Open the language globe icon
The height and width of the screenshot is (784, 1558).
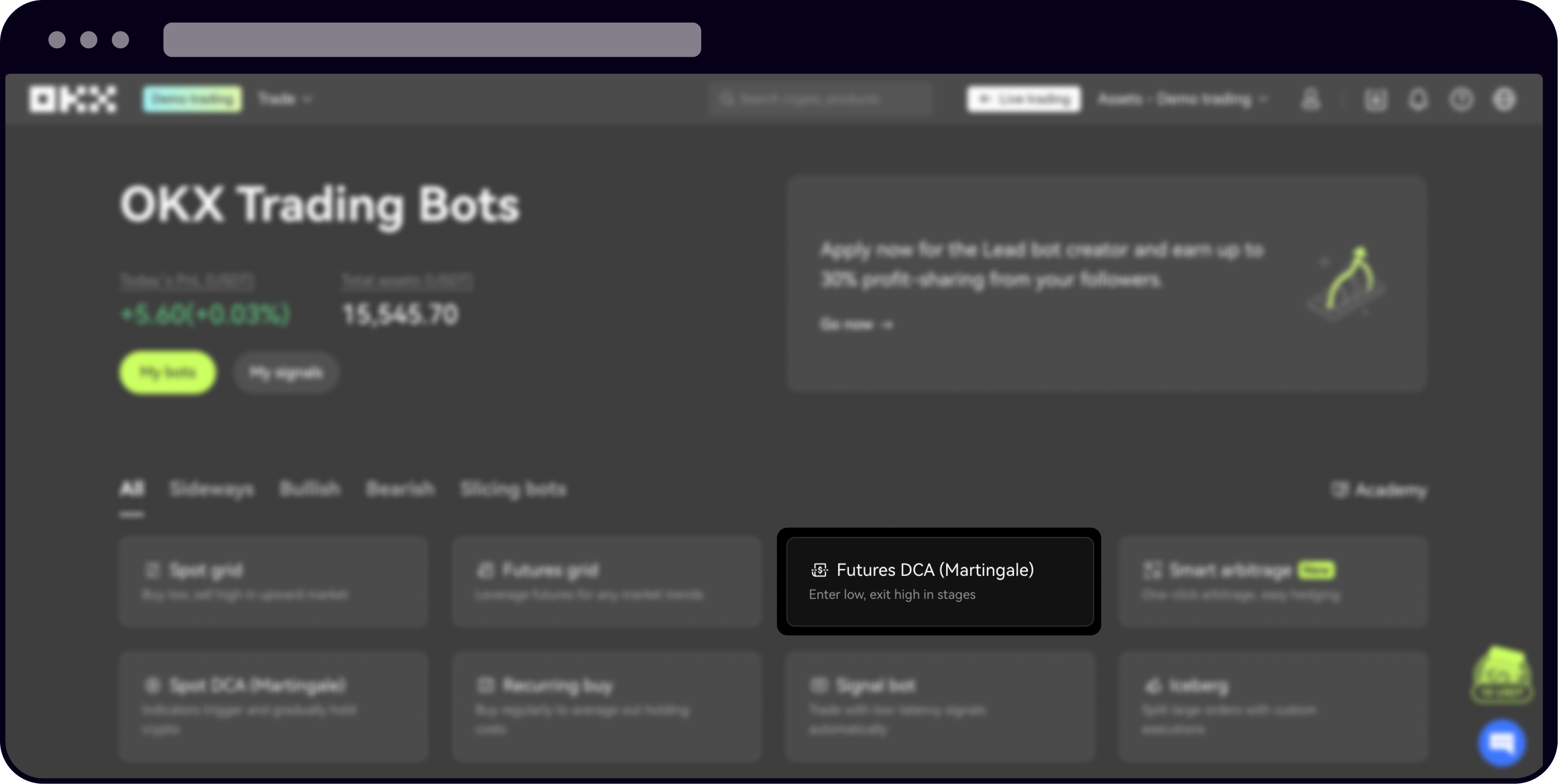click(x=1504, y=100)
